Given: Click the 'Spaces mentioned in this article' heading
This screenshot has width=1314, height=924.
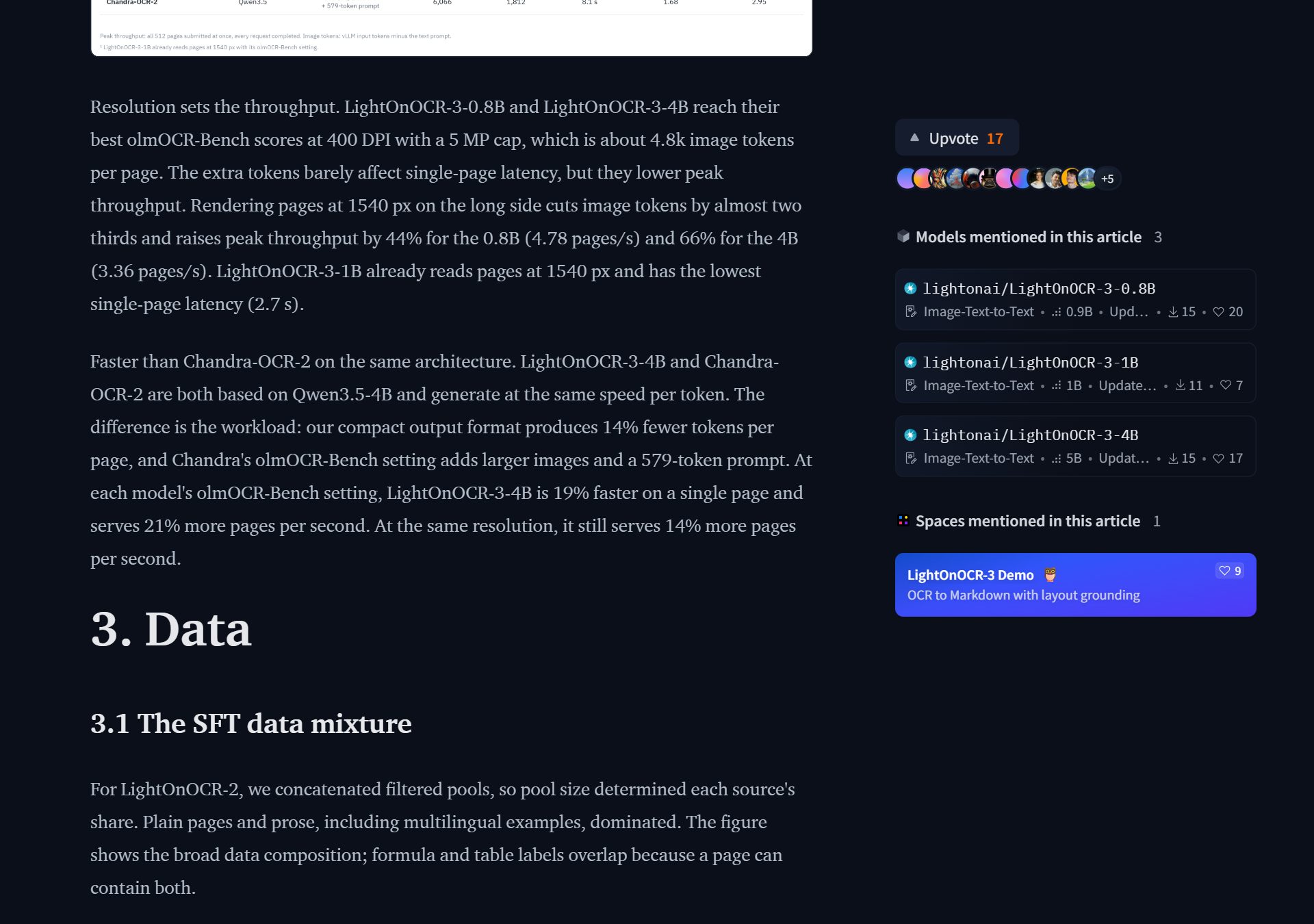Looking at the screenshot, I should click(1027, 522).
